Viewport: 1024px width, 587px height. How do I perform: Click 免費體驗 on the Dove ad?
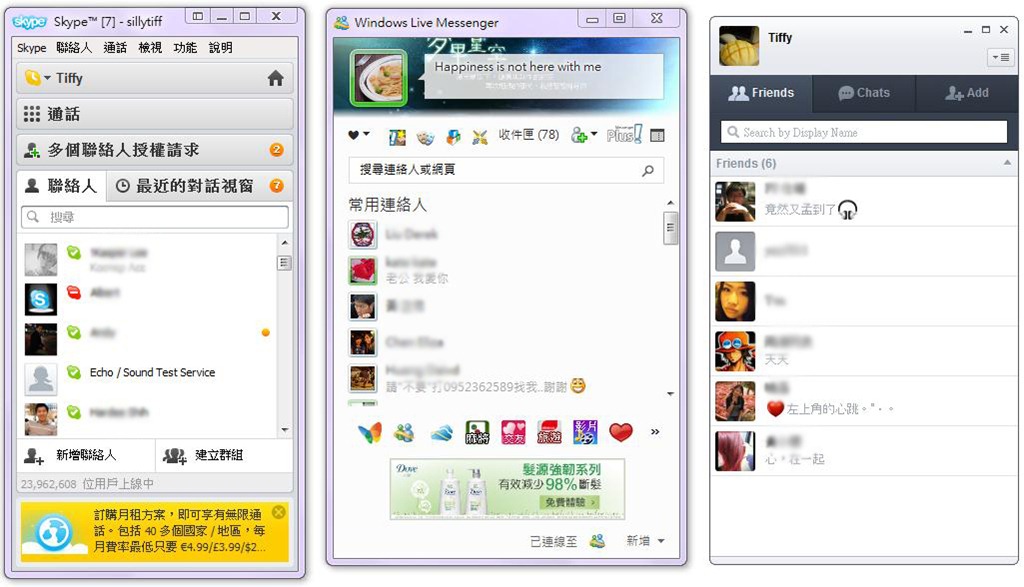(569, 502)
